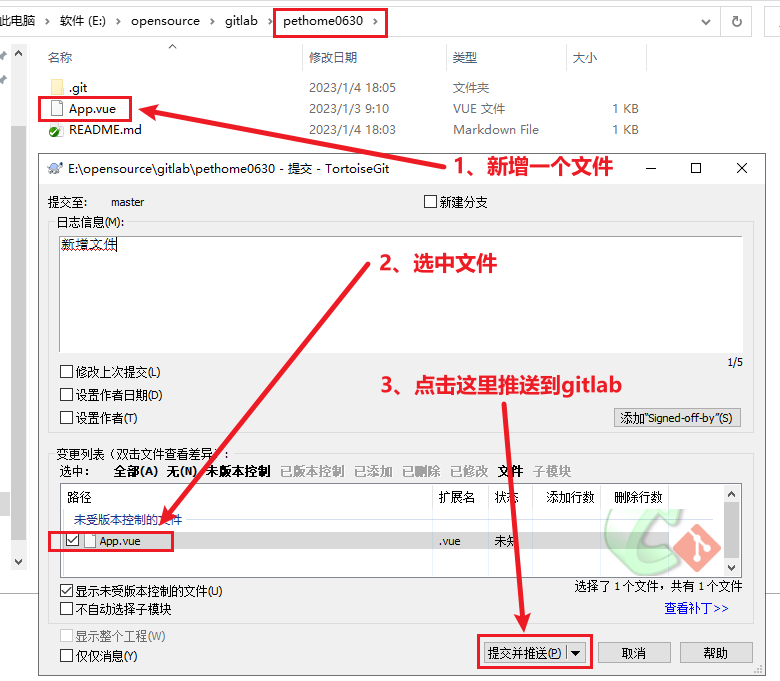This screenshot has height=681, width=780.
Task: Click the App.vue file icon in change list
Action: (x=90, y=541)
